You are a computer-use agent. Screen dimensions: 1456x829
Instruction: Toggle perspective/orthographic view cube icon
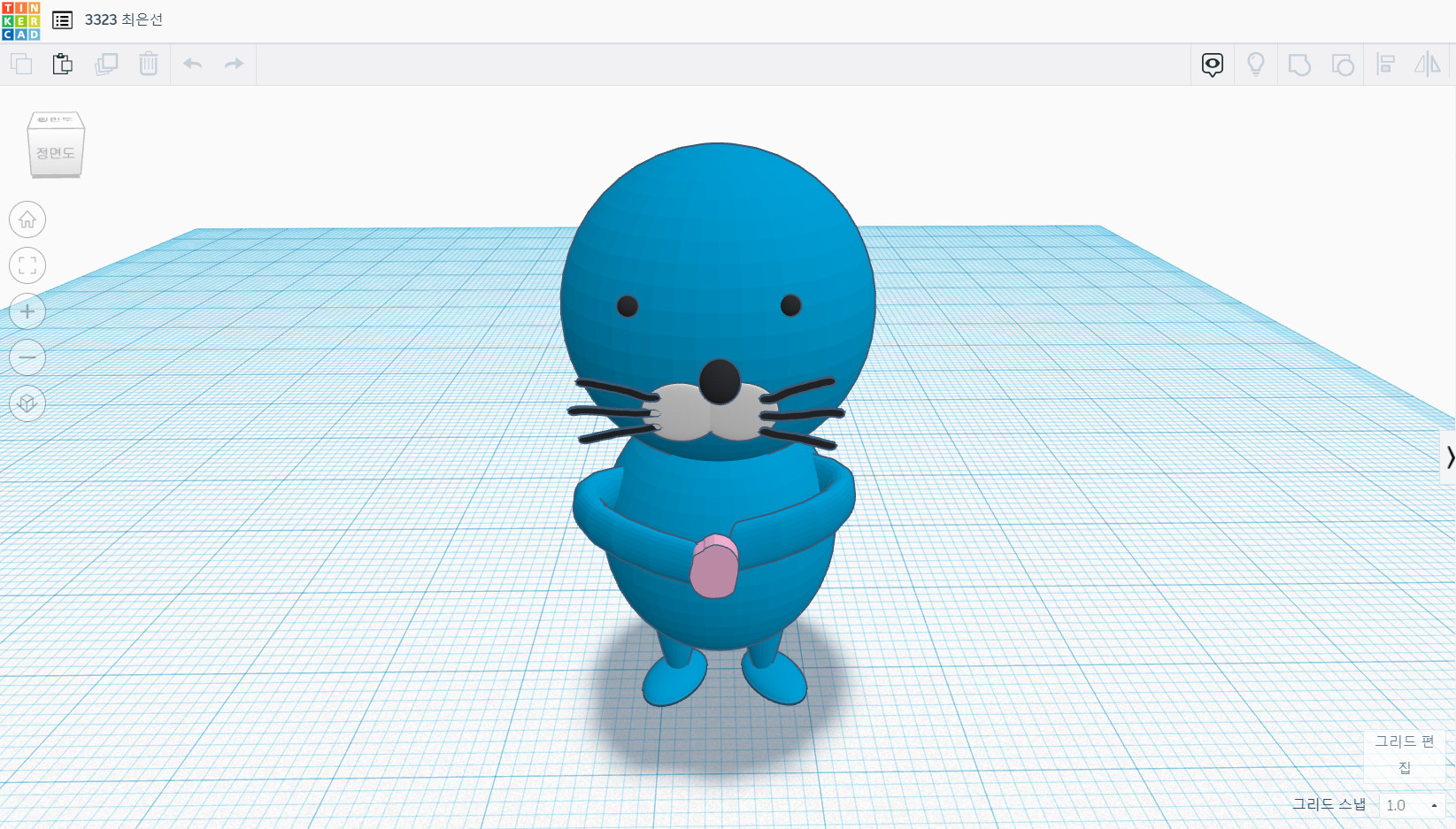tap(27, 403)
